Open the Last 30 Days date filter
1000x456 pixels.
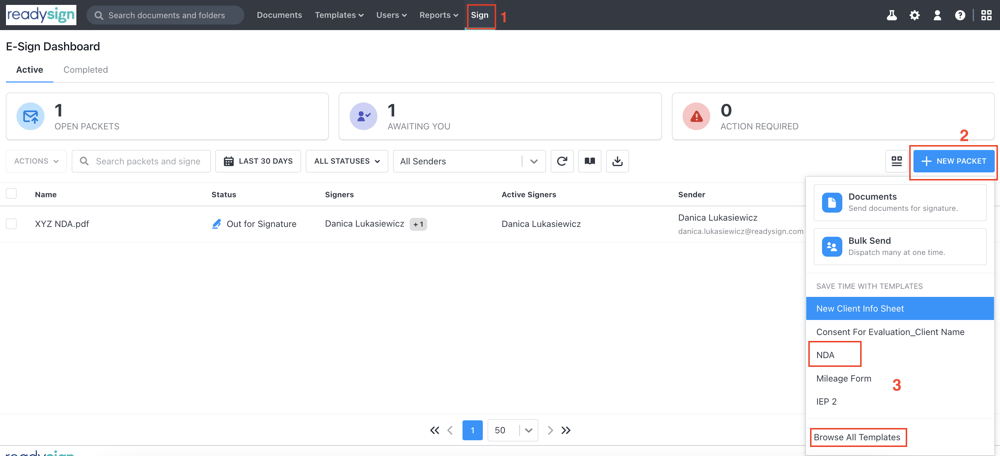258,161
